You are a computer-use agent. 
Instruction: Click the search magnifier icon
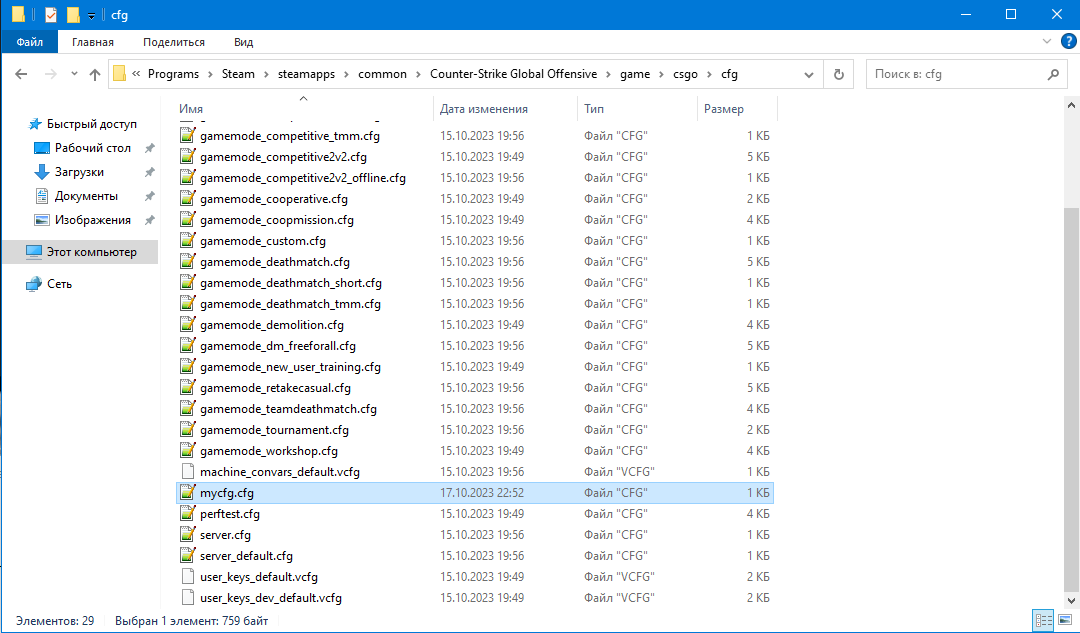1052,74
